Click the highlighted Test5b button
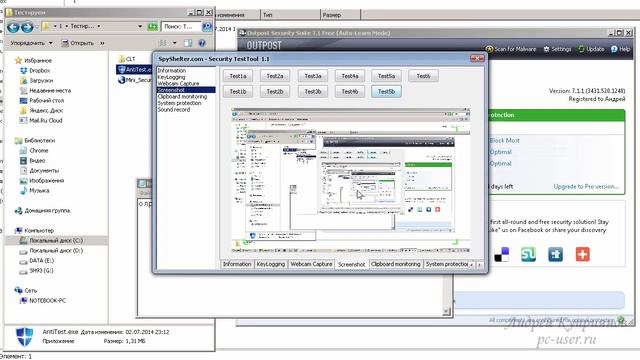This screenshot has height=360, width=640. [x=386, y=91]
